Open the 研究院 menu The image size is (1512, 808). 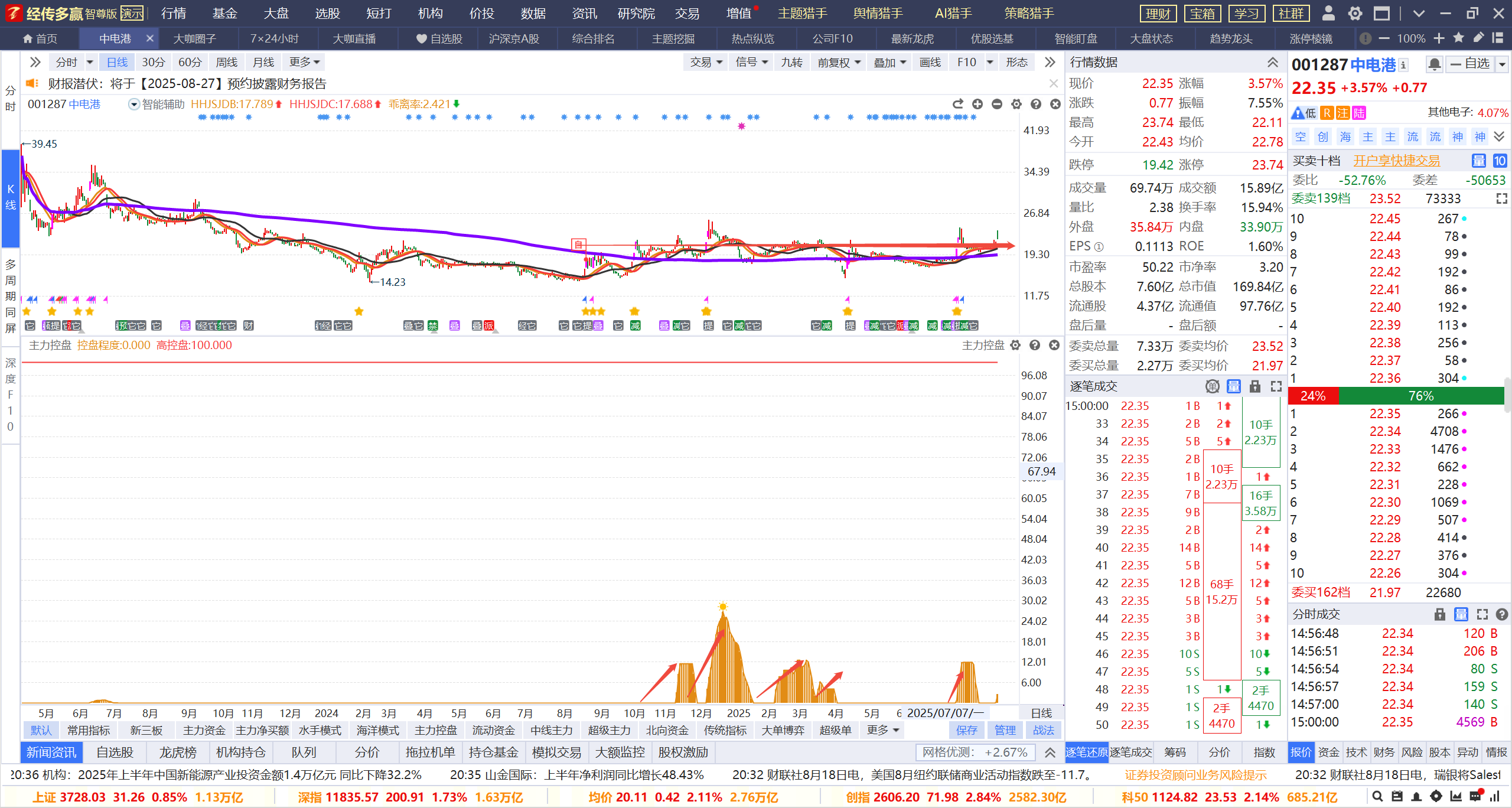pos(636,13)
